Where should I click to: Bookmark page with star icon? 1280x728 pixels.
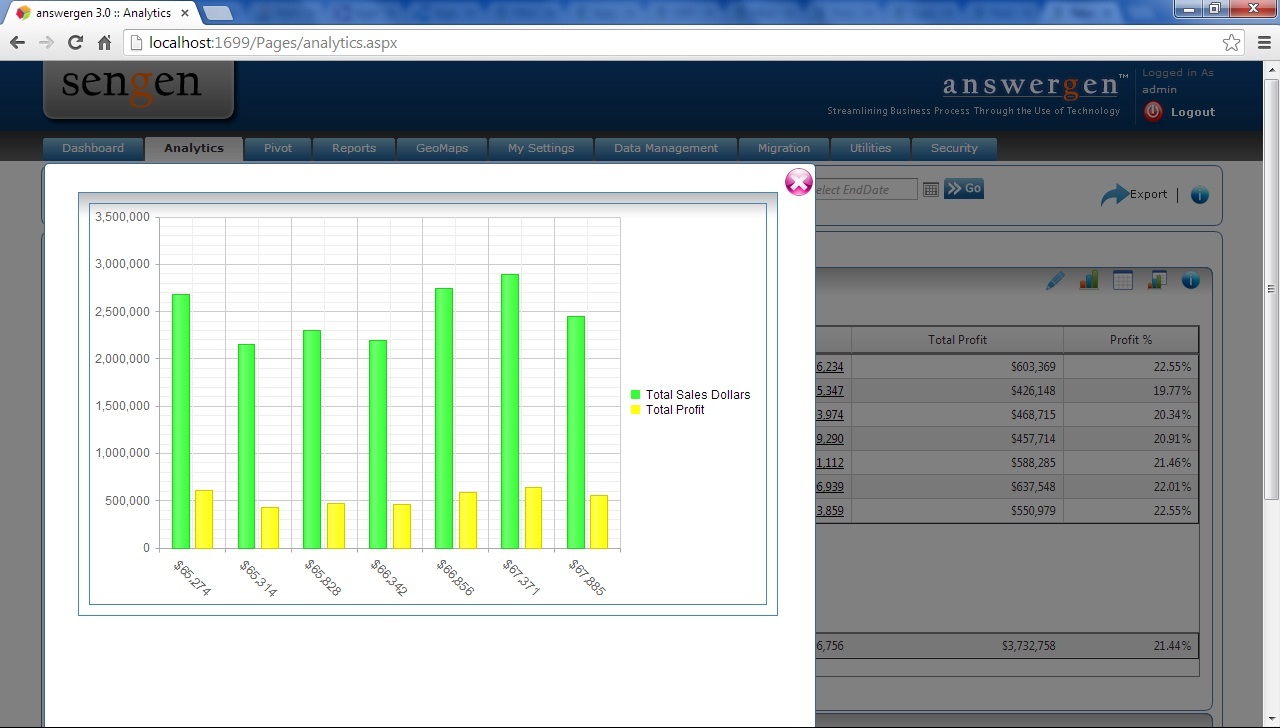1232,43
